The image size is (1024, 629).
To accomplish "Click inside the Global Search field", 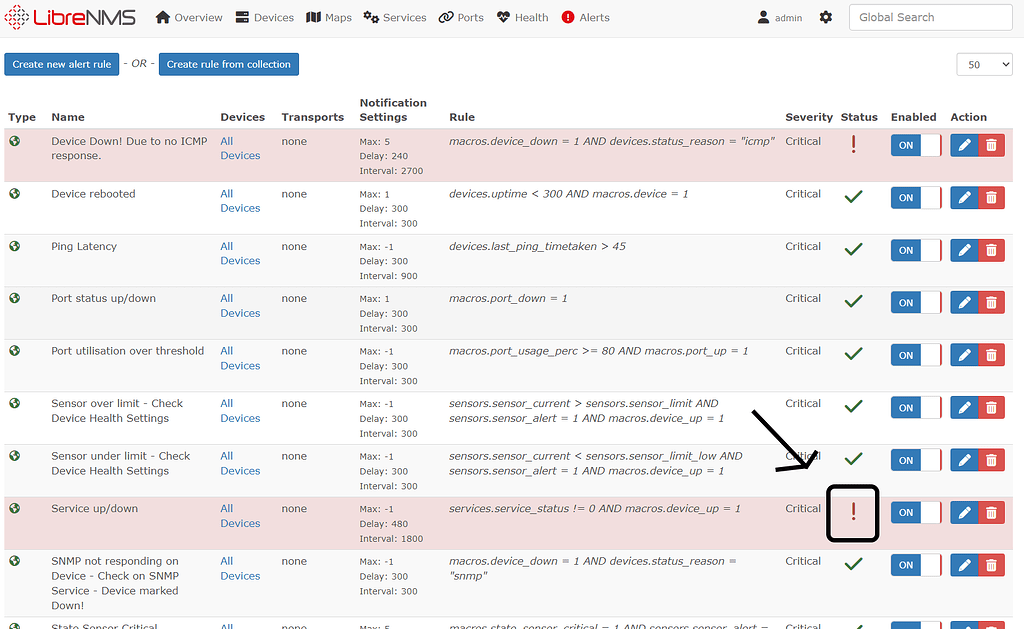I will (930, 17).
